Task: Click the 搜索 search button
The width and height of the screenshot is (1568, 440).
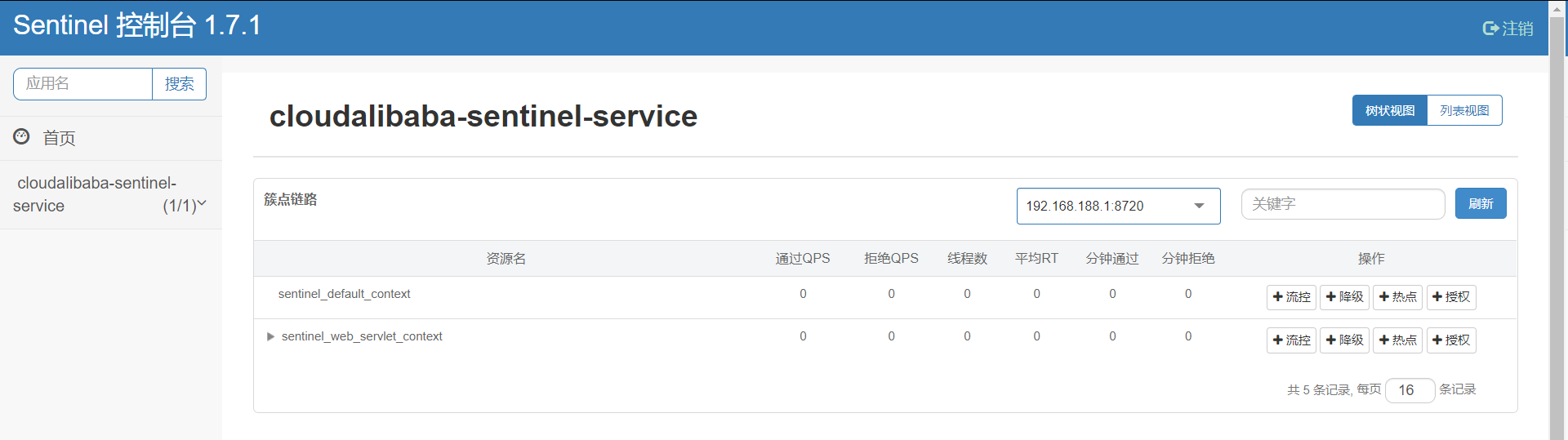Action: [180, 84]
